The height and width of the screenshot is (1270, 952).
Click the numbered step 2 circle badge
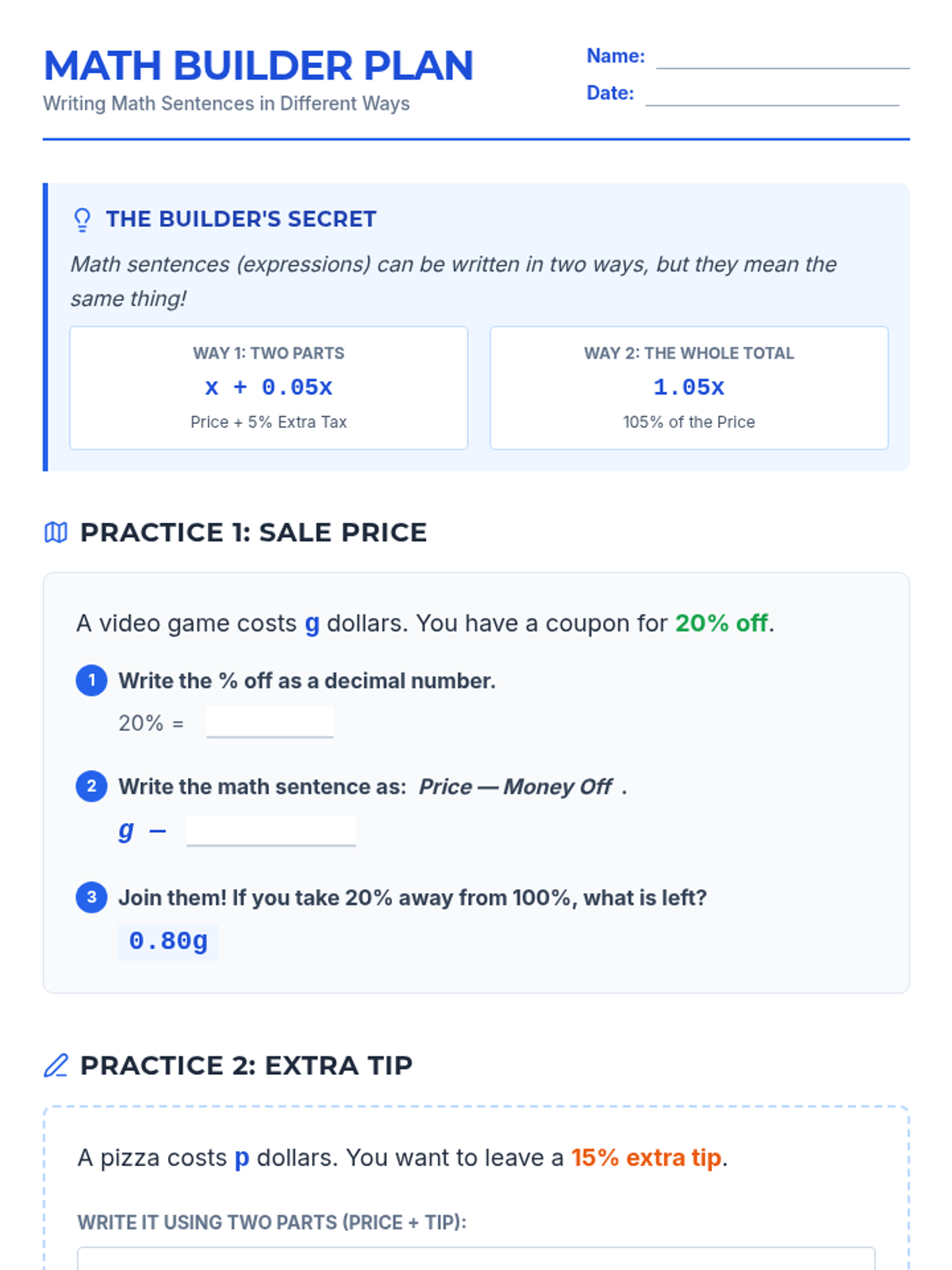click(92, 786)
